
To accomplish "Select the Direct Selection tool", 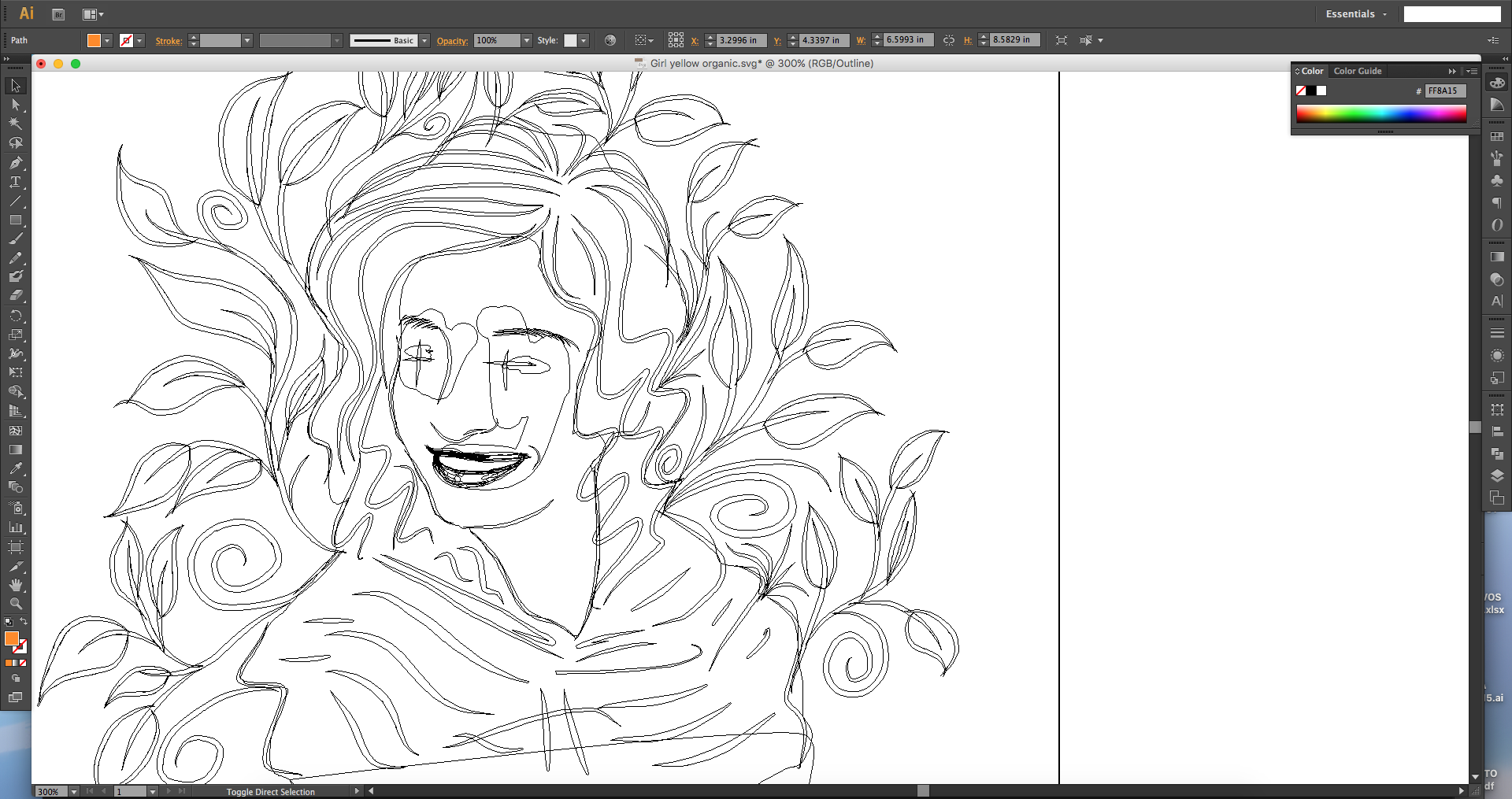I will pyautogui.click(x=16, y=105).
